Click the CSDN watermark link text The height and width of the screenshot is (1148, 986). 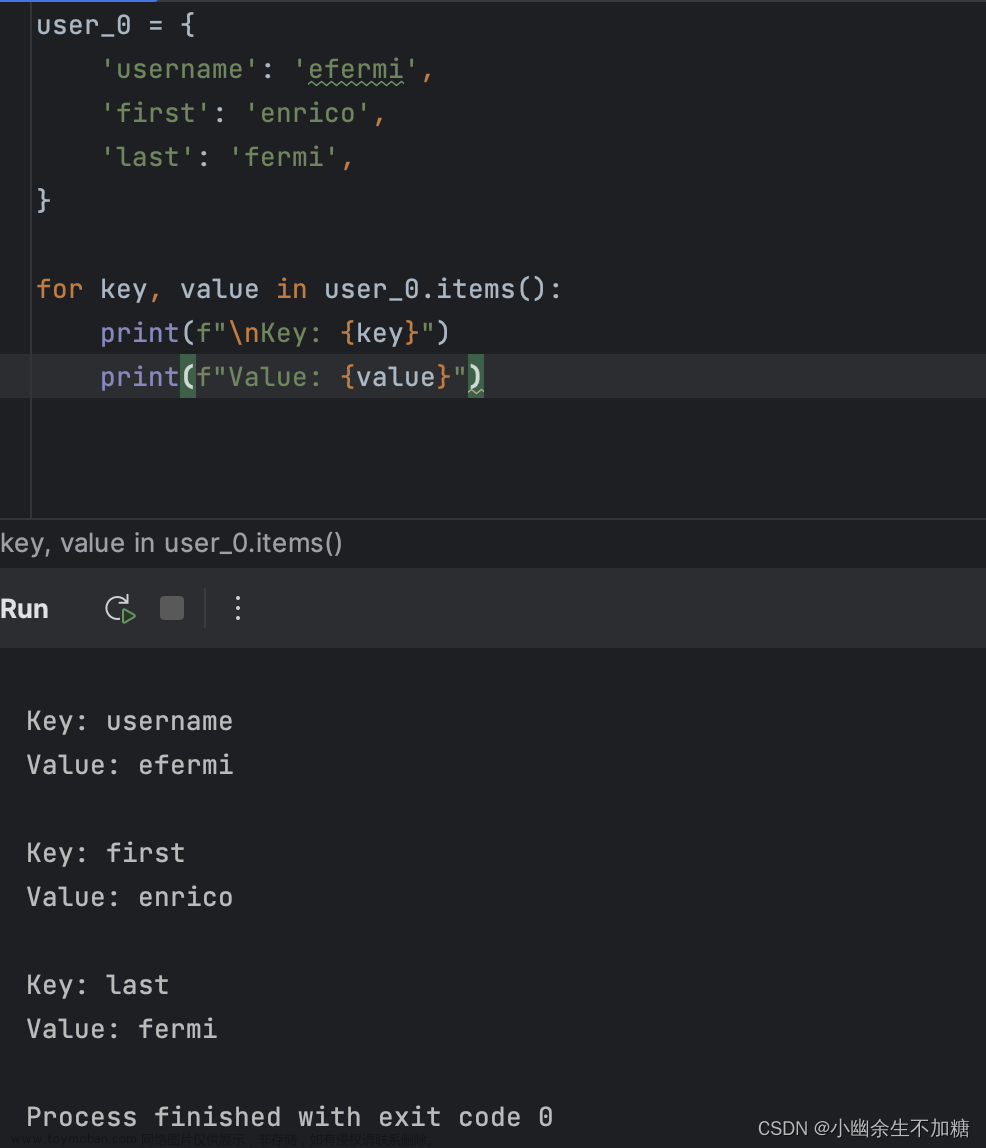[864, 1127]
